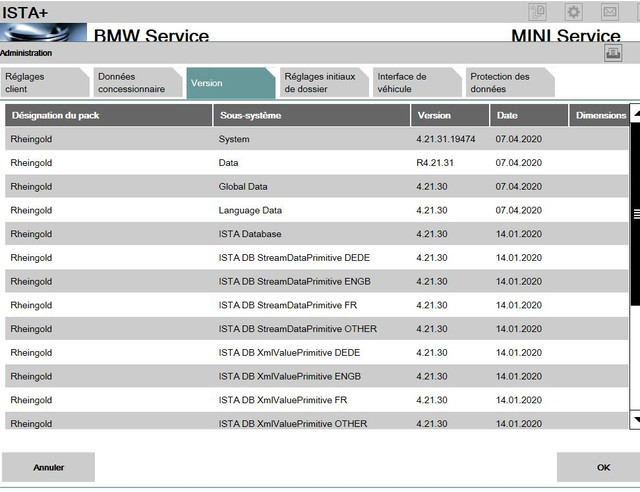Click the Annuler button
Image resolution: width=640 pixels, height=492 pixels.
49,467
